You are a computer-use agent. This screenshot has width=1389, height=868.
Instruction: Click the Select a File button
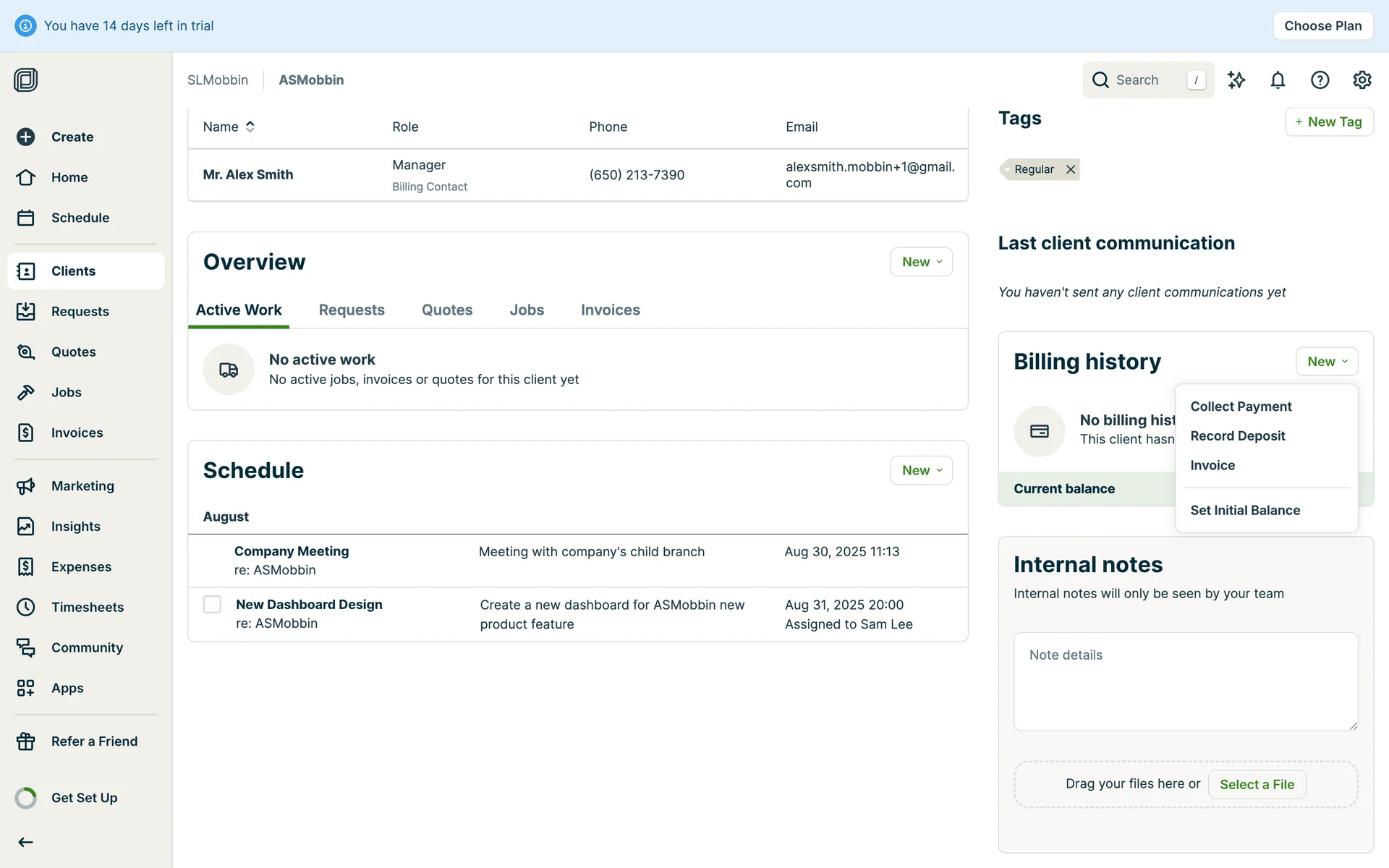point(1257,784)
